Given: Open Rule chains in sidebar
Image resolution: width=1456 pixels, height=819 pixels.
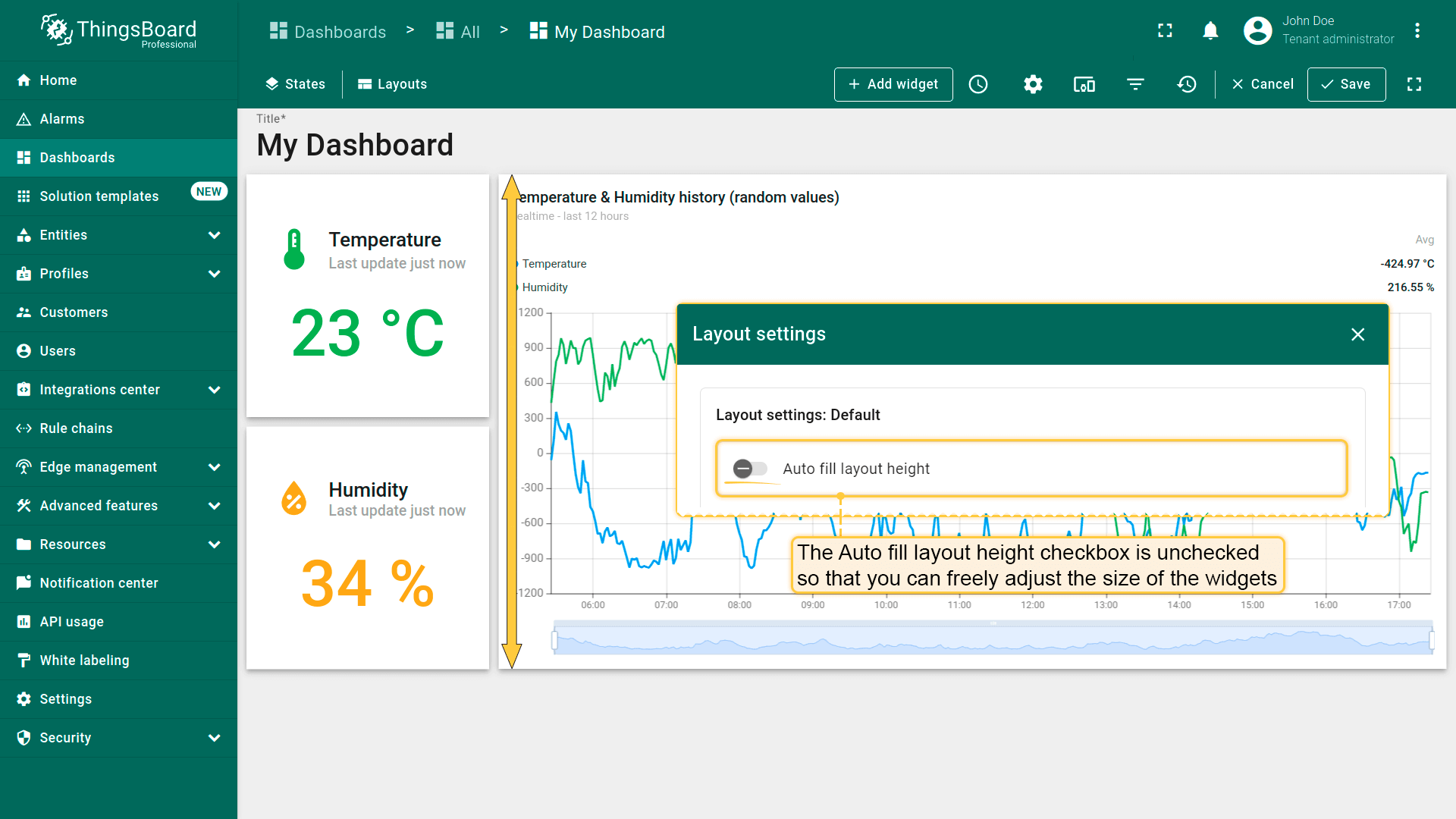Looking at the screenshot, I should pyautogui.click(x=76, y=428).
